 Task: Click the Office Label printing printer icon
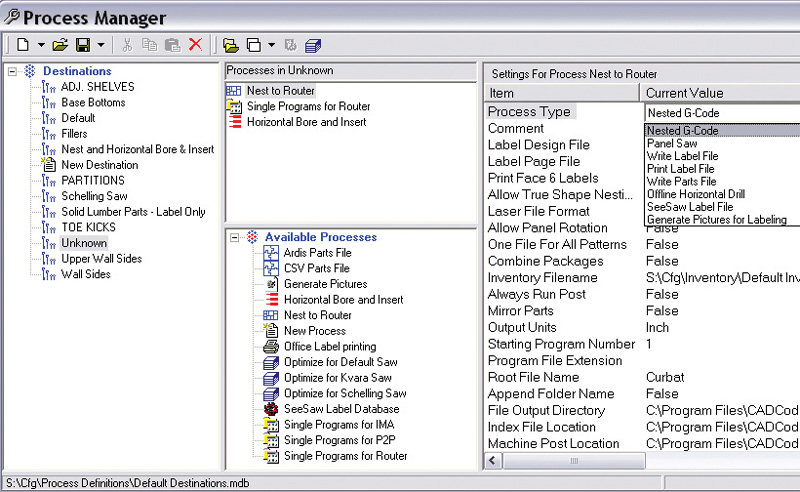pos(270,346)
